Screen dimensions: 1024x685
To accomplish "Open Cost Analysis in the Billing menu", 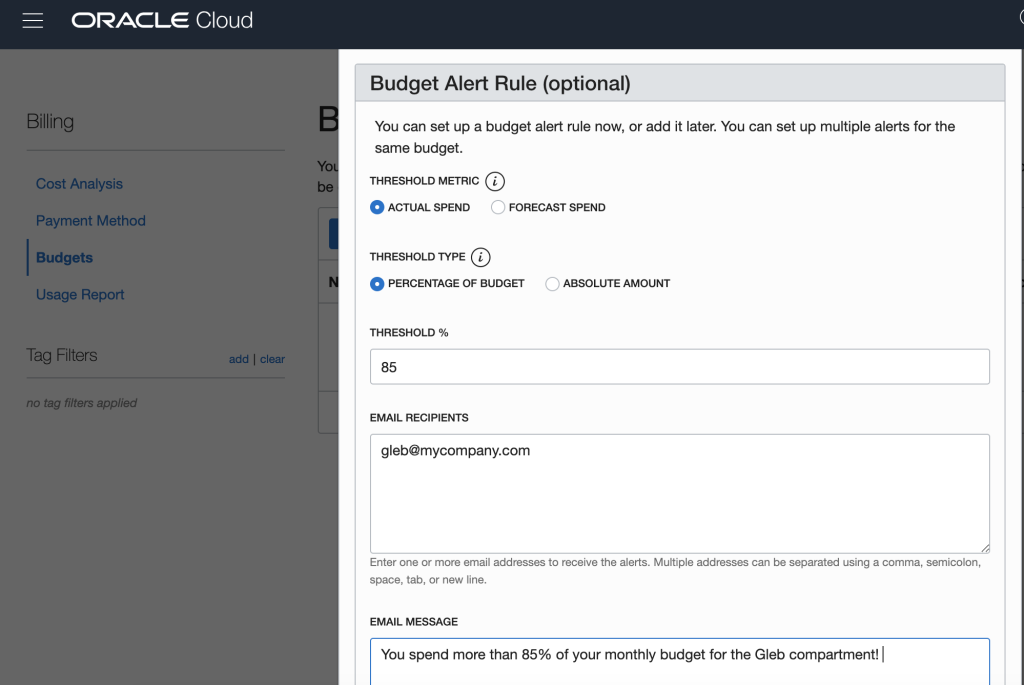I will click(79, 184).
